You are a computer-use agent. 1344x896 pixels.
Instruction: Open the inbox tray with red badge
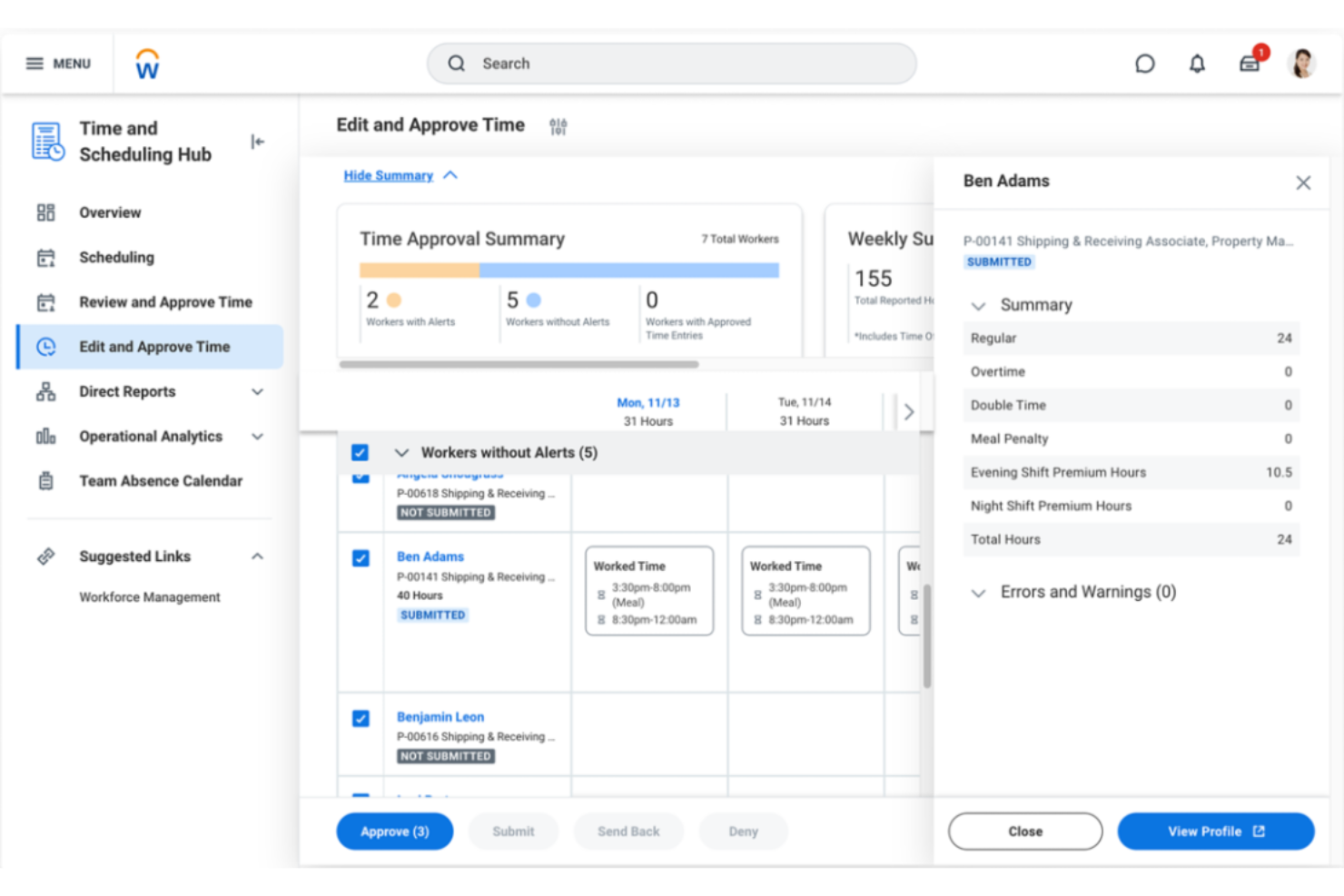click(1250, 64)
